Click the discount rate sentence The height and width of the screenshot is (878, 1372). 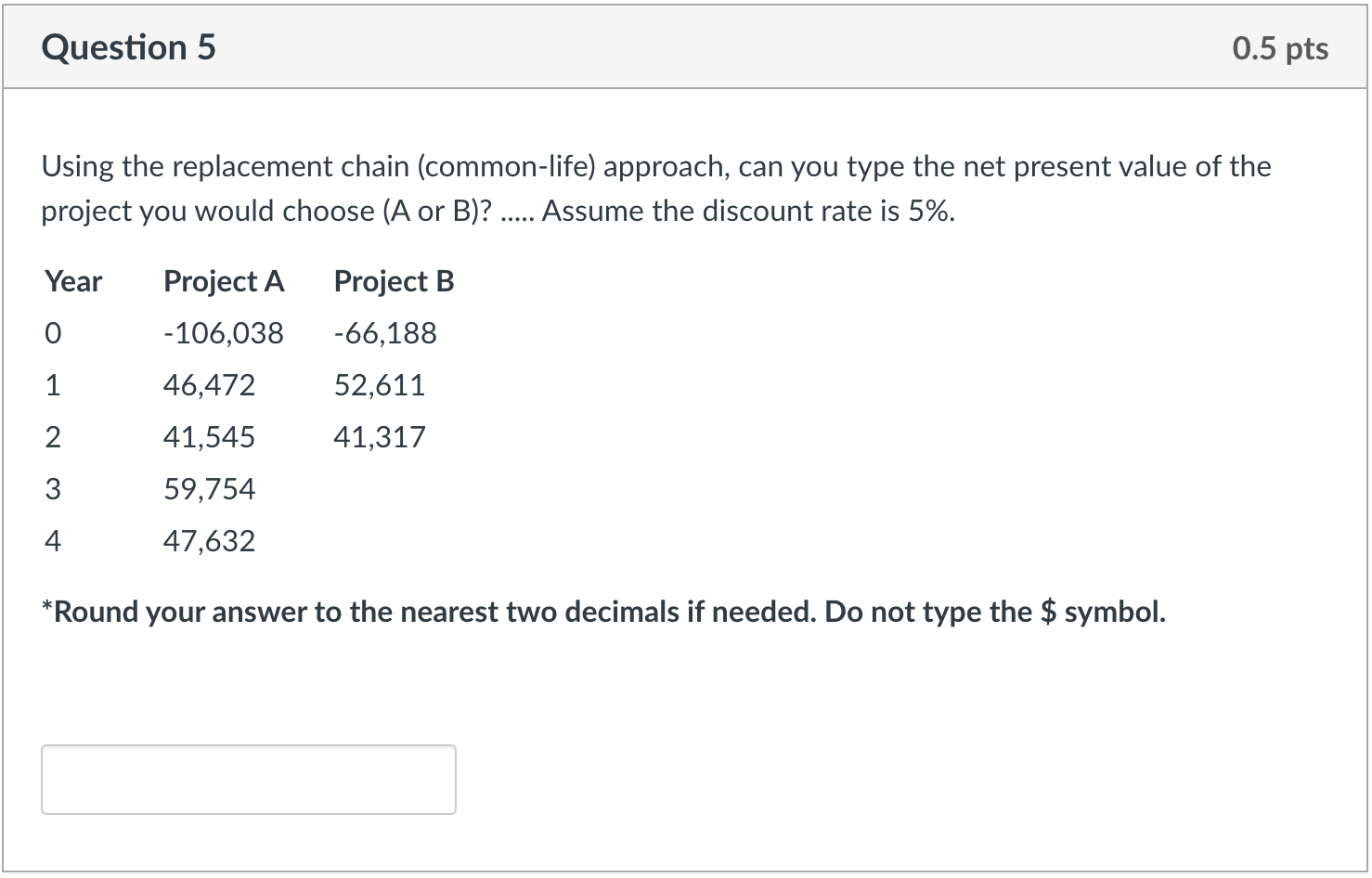(x=747, y=211)
